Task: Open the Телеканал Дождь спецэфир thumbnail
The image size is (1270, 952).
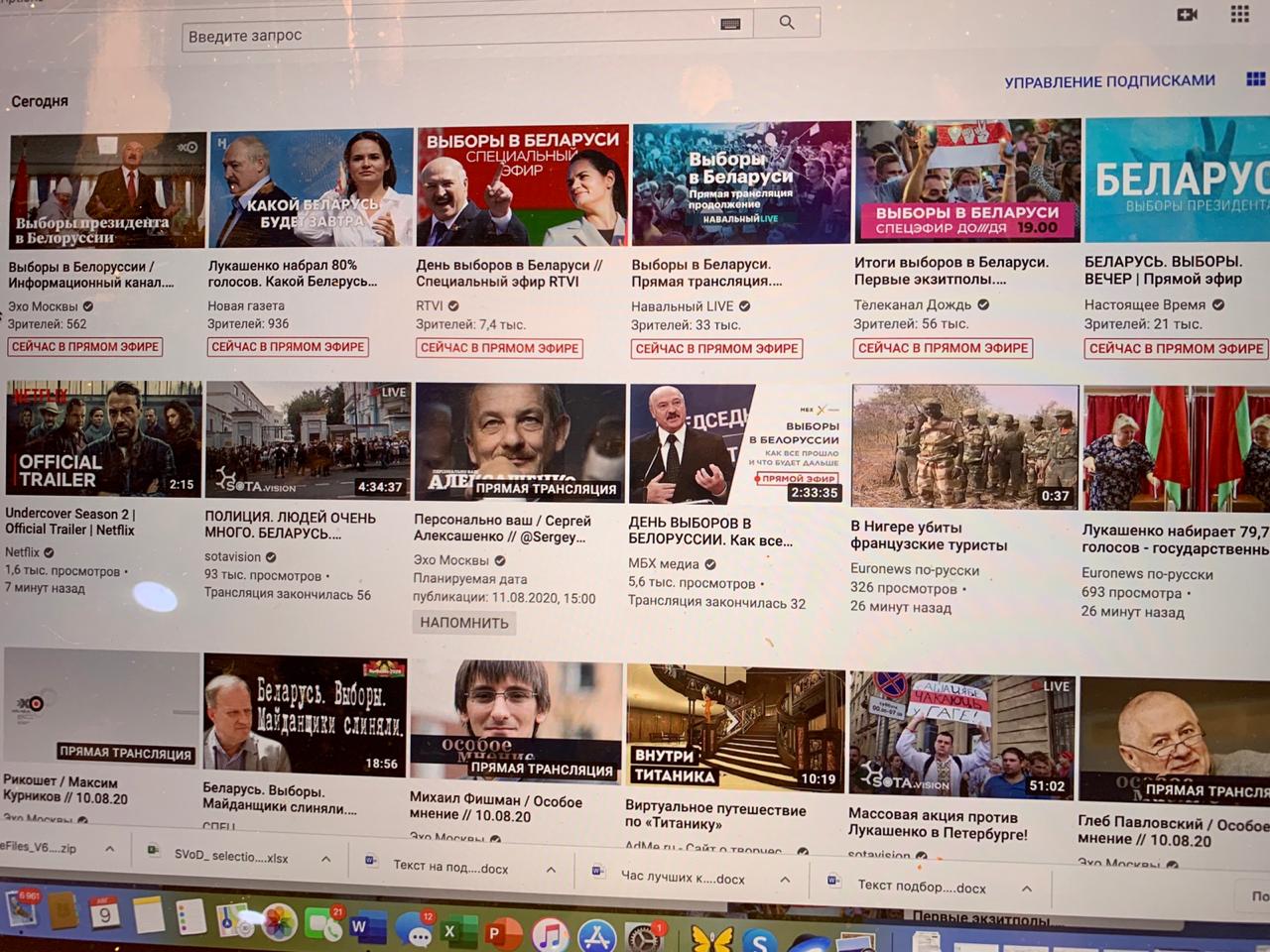Action: click(x=967, y=181)
